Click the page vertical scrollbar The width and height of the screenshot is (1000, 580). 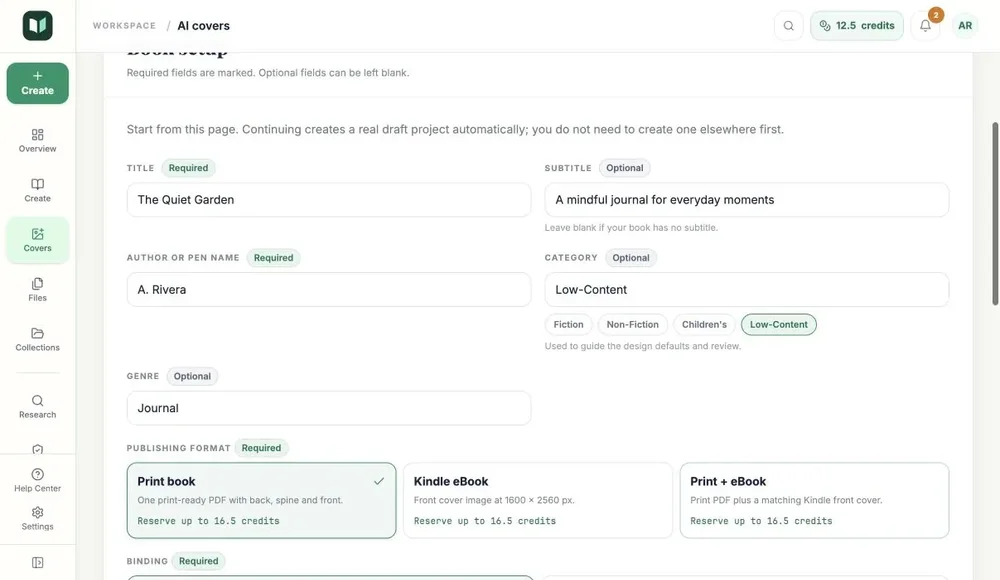coord(995,214)
